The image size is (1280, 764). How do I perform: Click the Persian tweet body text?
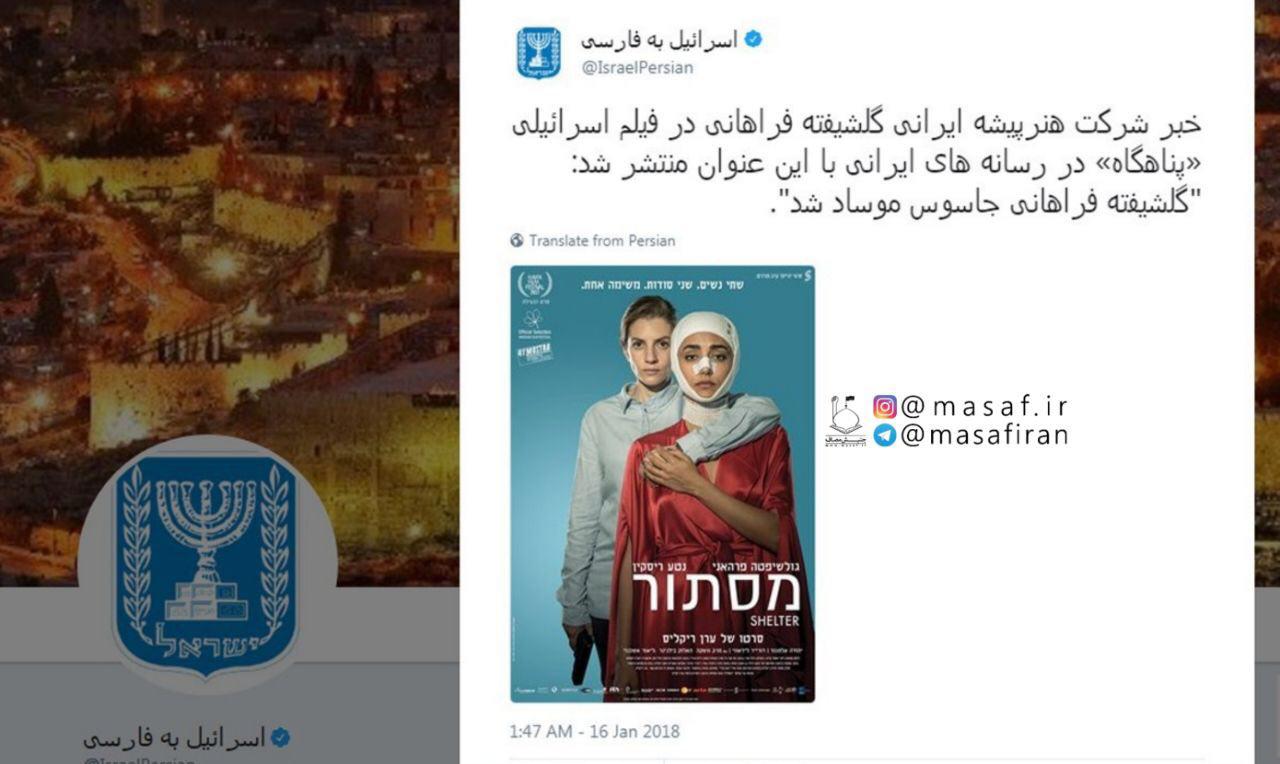click(855, 165)
